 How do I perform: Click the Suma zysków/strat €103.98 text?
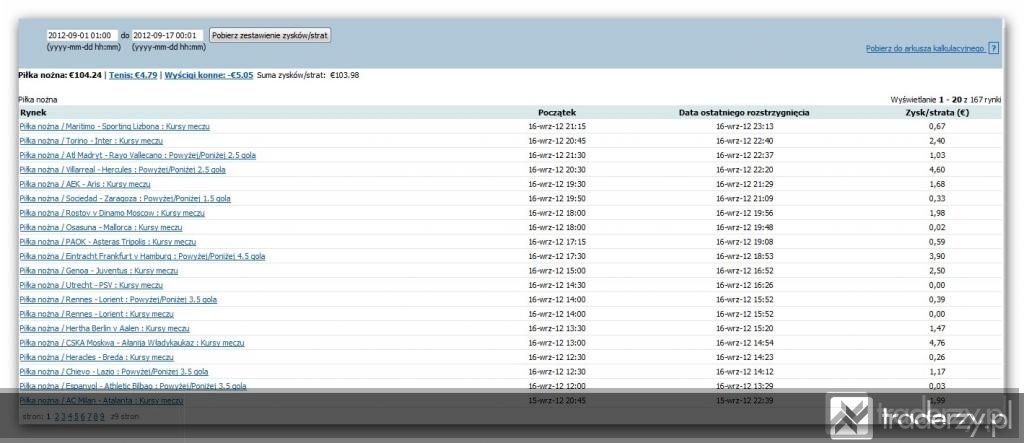(x=308, y=75)
